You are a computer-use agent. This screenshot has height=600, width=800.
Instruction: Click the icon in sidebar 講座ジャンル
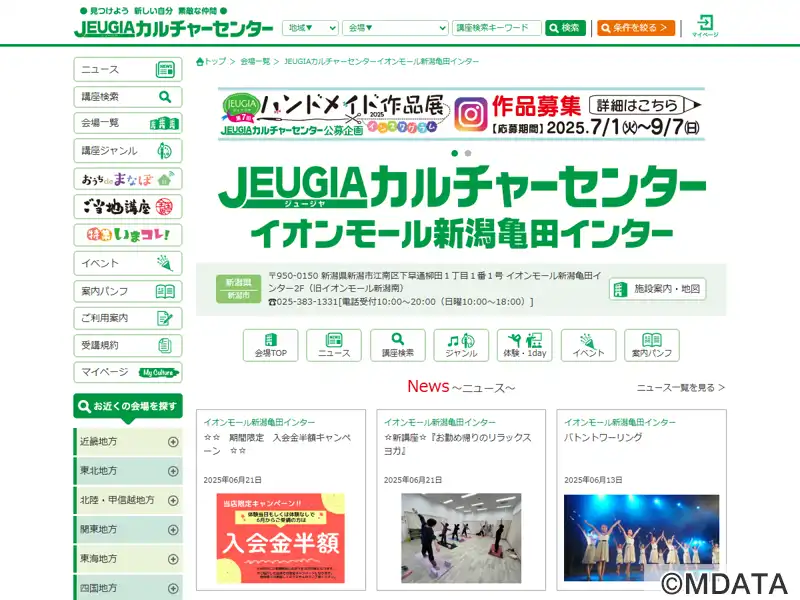(x=164, y=151)
